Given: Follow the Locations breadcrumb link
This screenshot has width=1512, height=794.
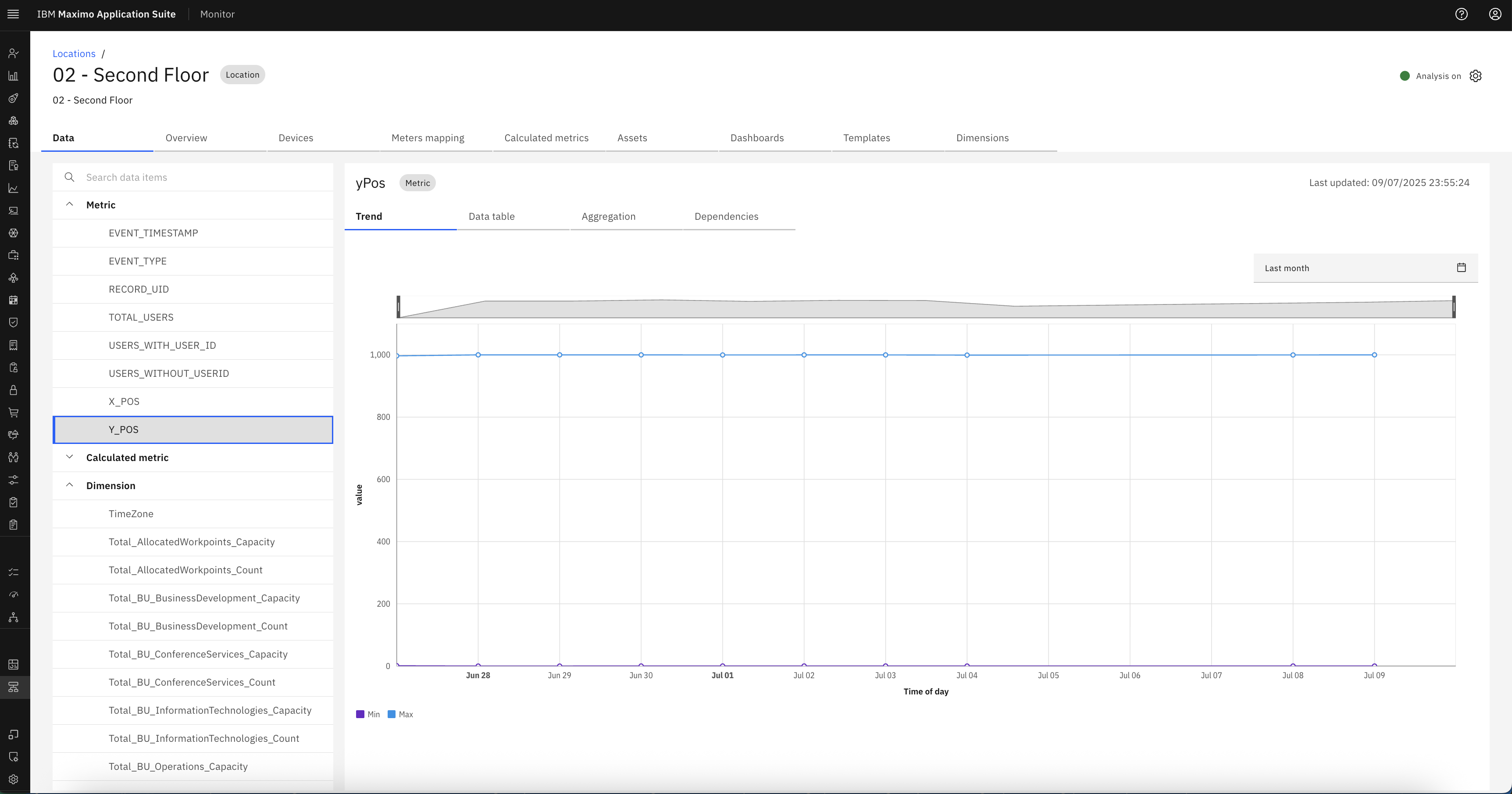Looking at the screenshot, I should 74,54.
